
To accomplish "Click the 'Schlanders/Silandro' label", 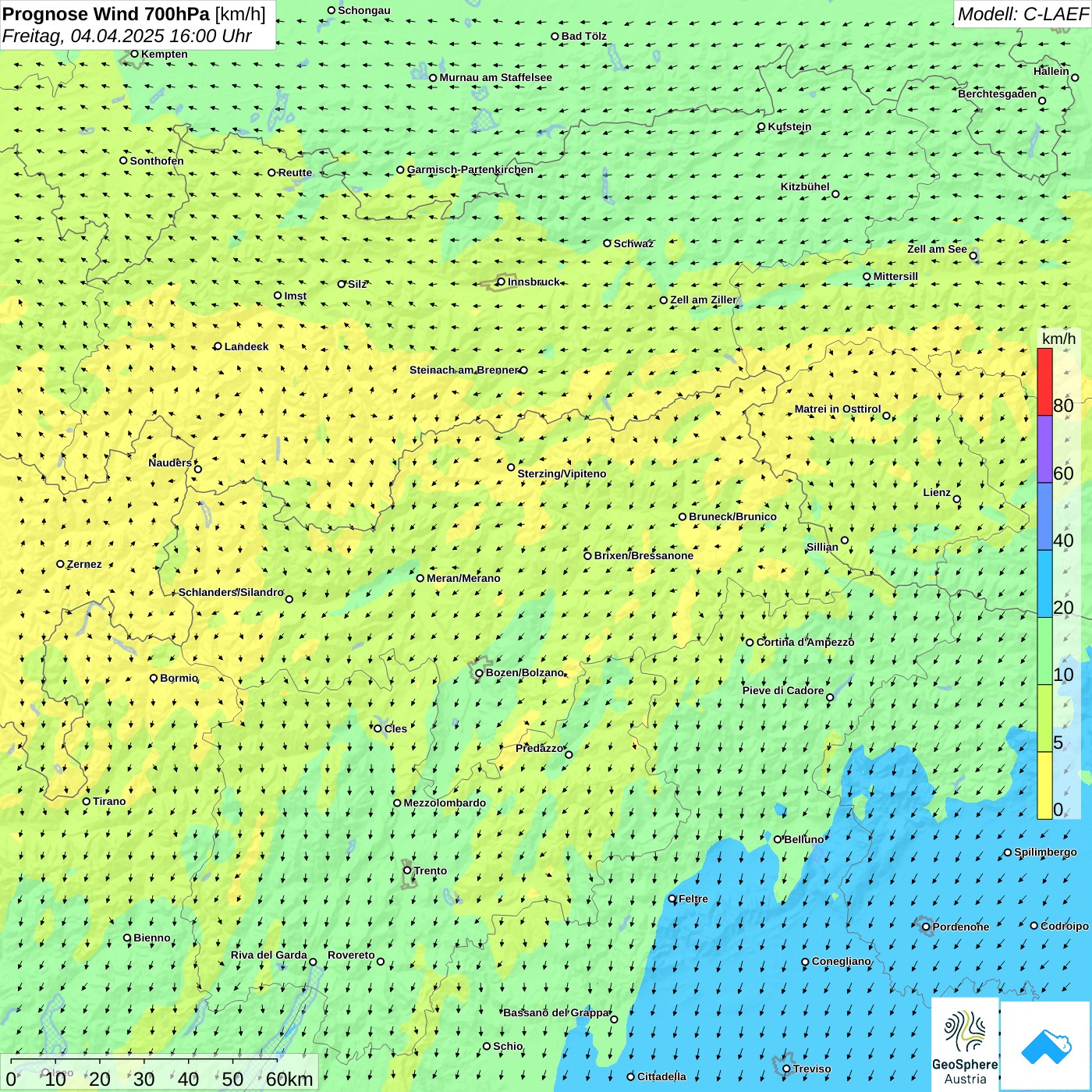I will pyautogui.click(x=231, y=592).
